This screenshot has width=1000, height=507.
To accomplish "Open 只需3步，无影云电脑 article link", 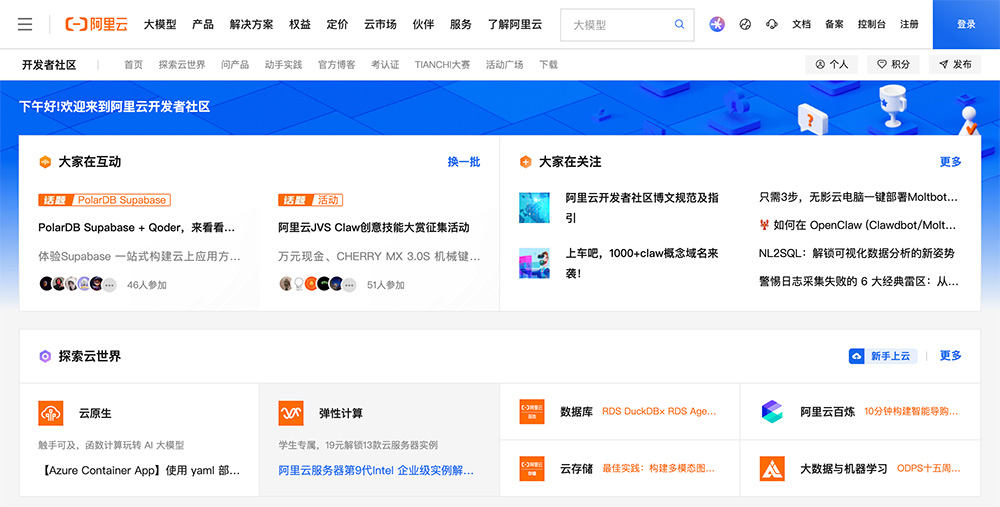I will tap(858, 197).
